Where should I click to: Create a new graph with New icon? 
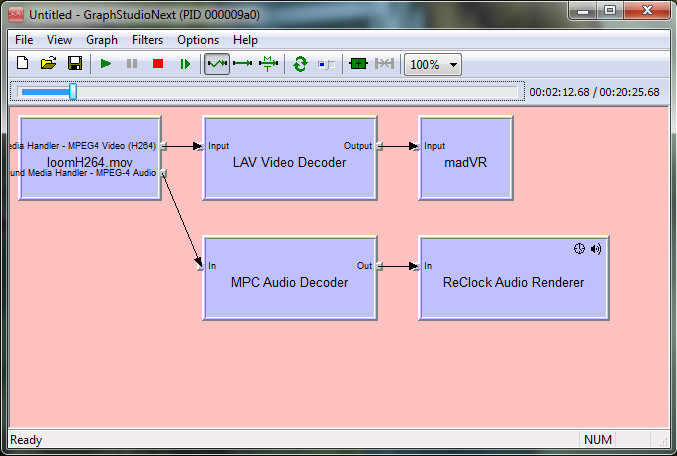[x=22, y=64]
